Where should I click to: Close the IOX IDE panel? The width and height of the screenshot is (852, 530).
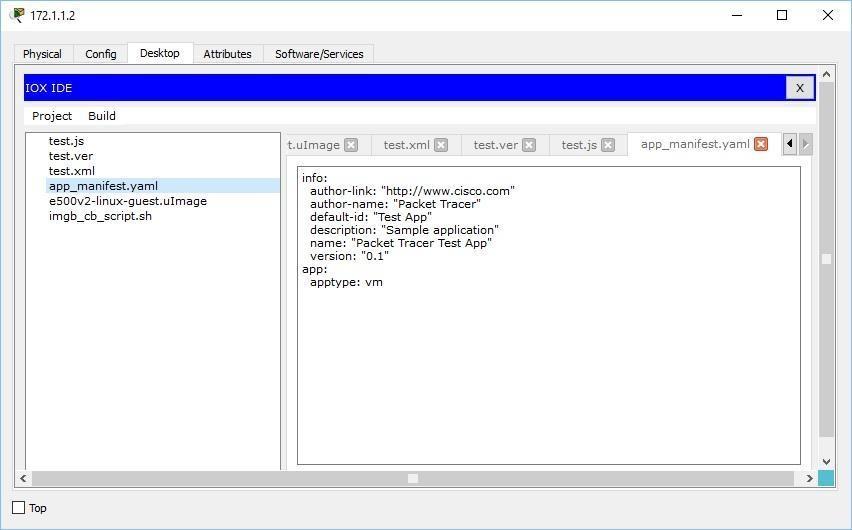tap(800, 88)
